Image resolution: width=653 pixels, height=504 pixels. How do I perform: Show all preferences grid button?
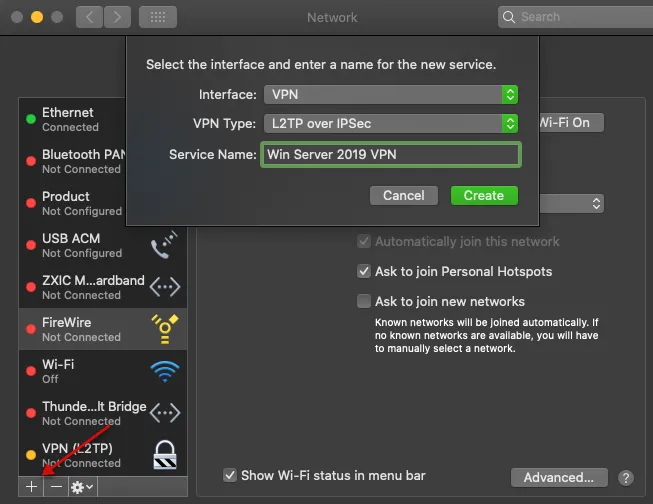click(158, 17)
